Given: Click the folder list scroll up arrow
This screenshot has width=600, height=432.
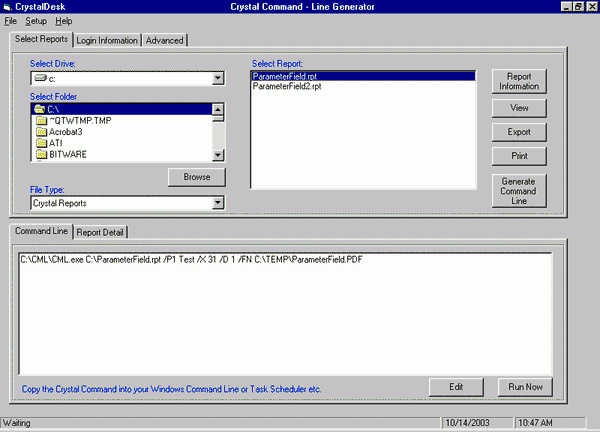Looking at the screenshot, I should click(218, 109).
